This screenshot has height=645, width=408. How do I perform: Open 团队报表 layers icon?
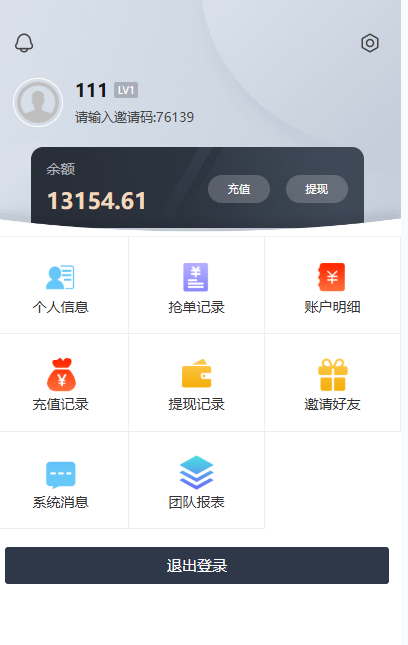[x=197, y=472]
